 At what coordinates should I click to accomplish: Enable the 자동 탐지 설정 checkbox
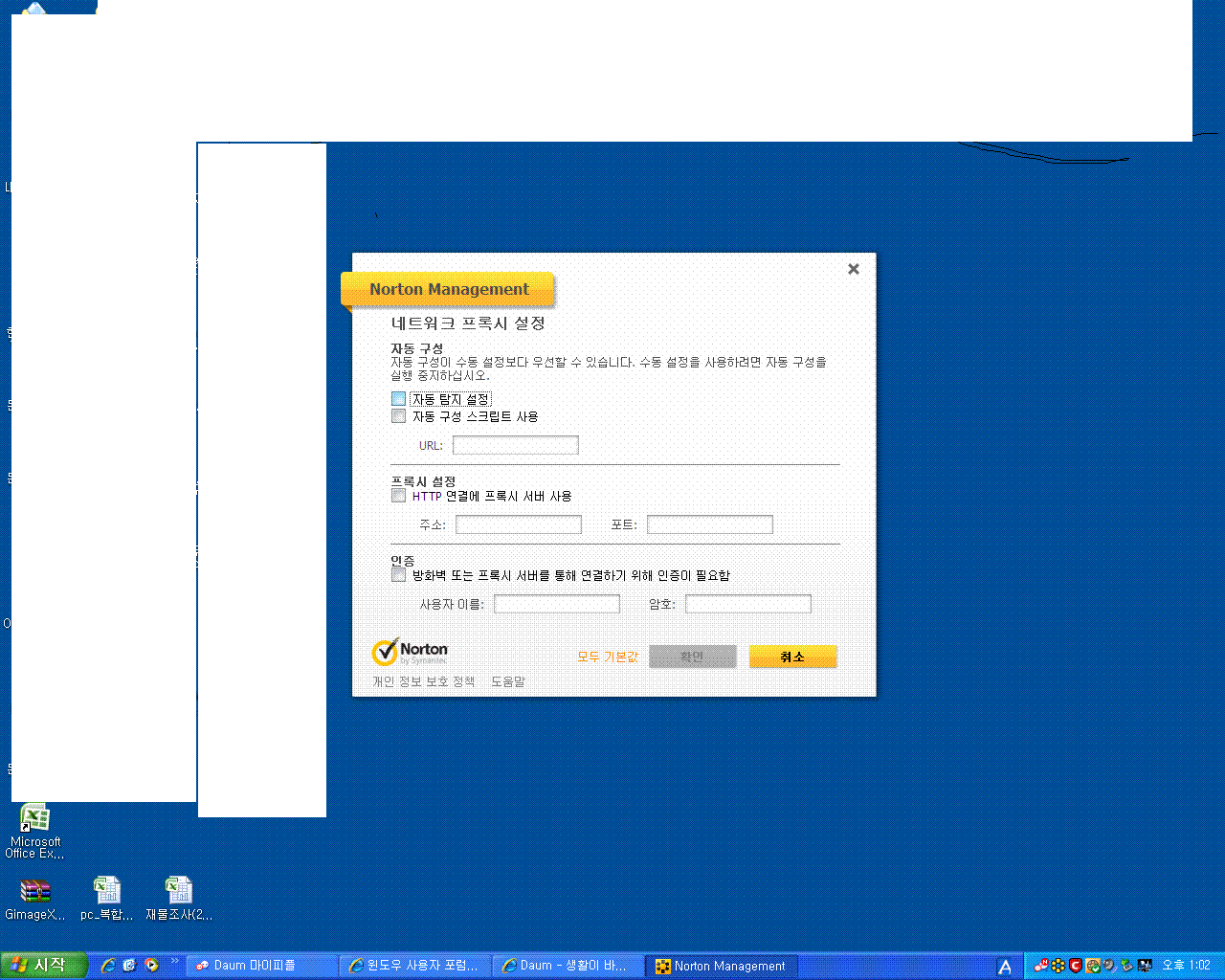pyautogui.click(x=398, y=399)
